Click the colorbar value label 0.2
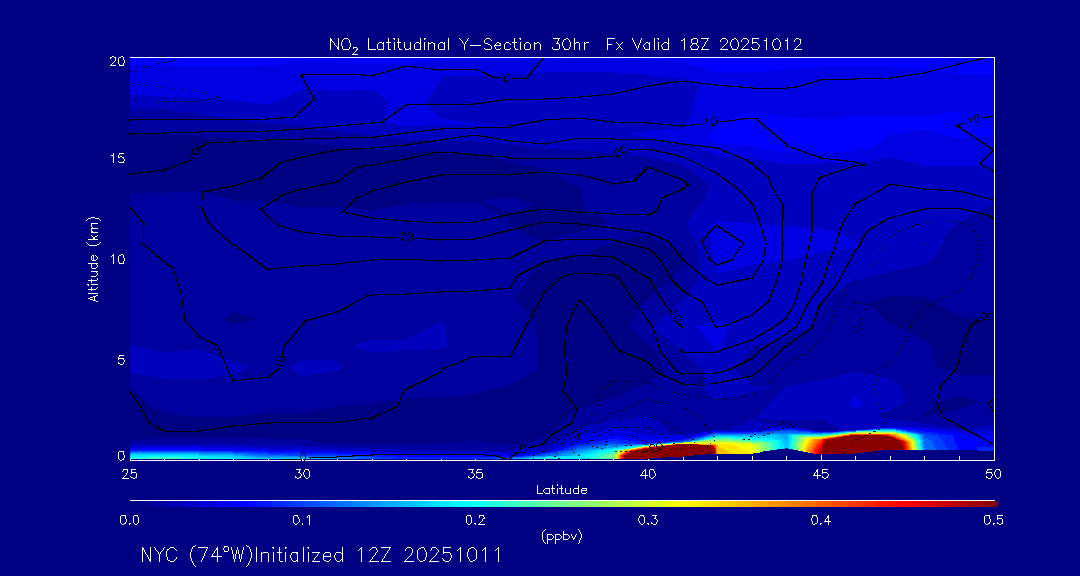Viewport: 1080px width, 576px height. pyautogui.click(x=475, y=521)
